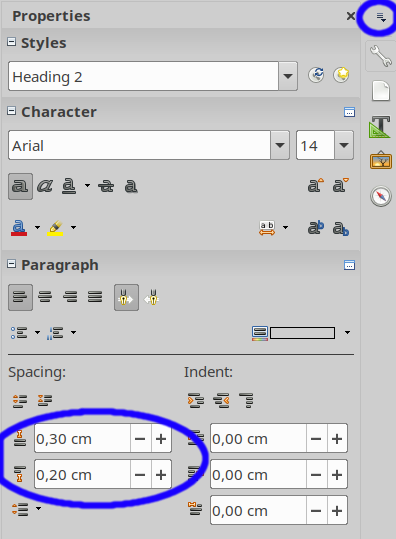Set Right-to-Left text direction
This screenshot has height=539, width=396.
click(152, 297)
